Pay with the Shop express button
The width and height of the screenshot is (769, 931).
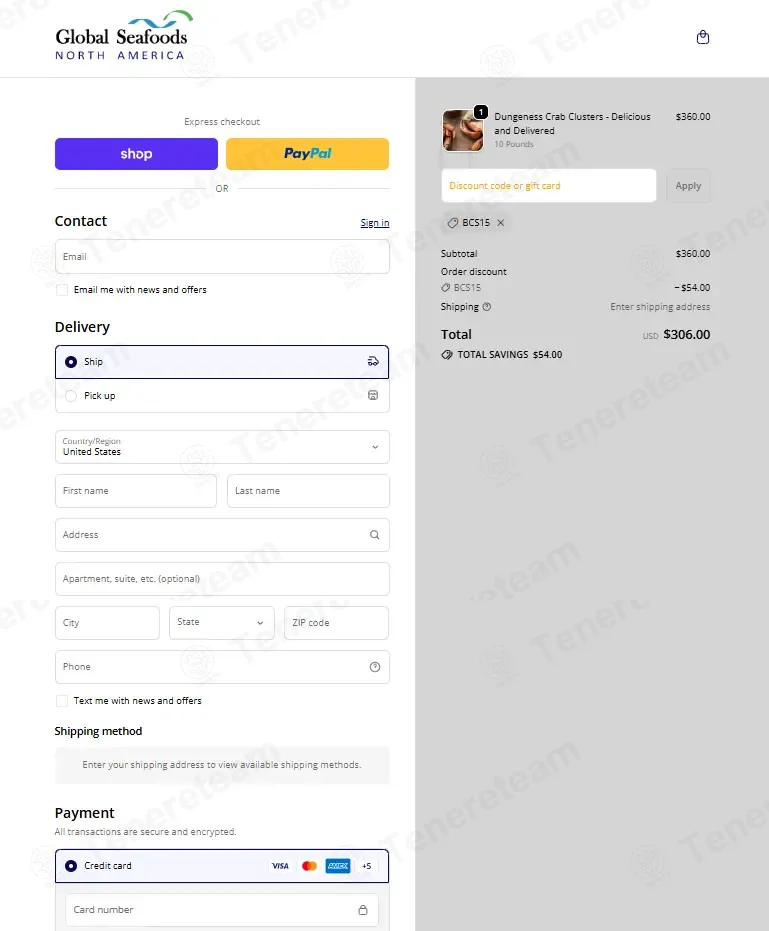coord(137,154)
